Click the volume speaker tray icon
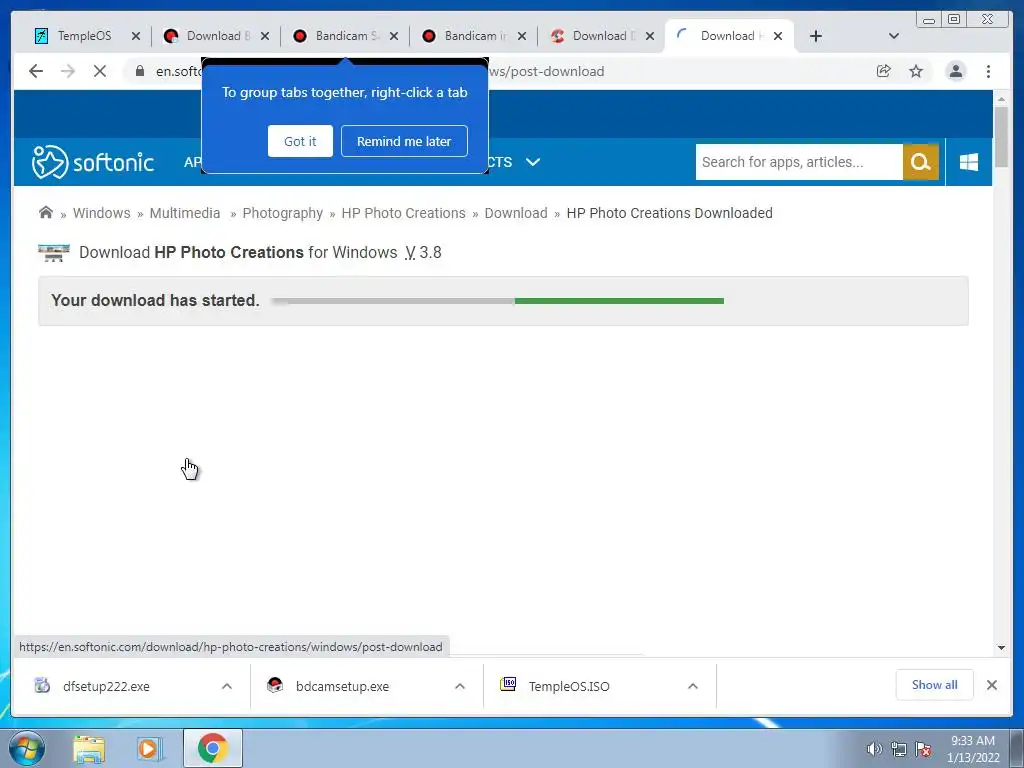This screenshot has height=768, width=1024. (x=874, y=749)
